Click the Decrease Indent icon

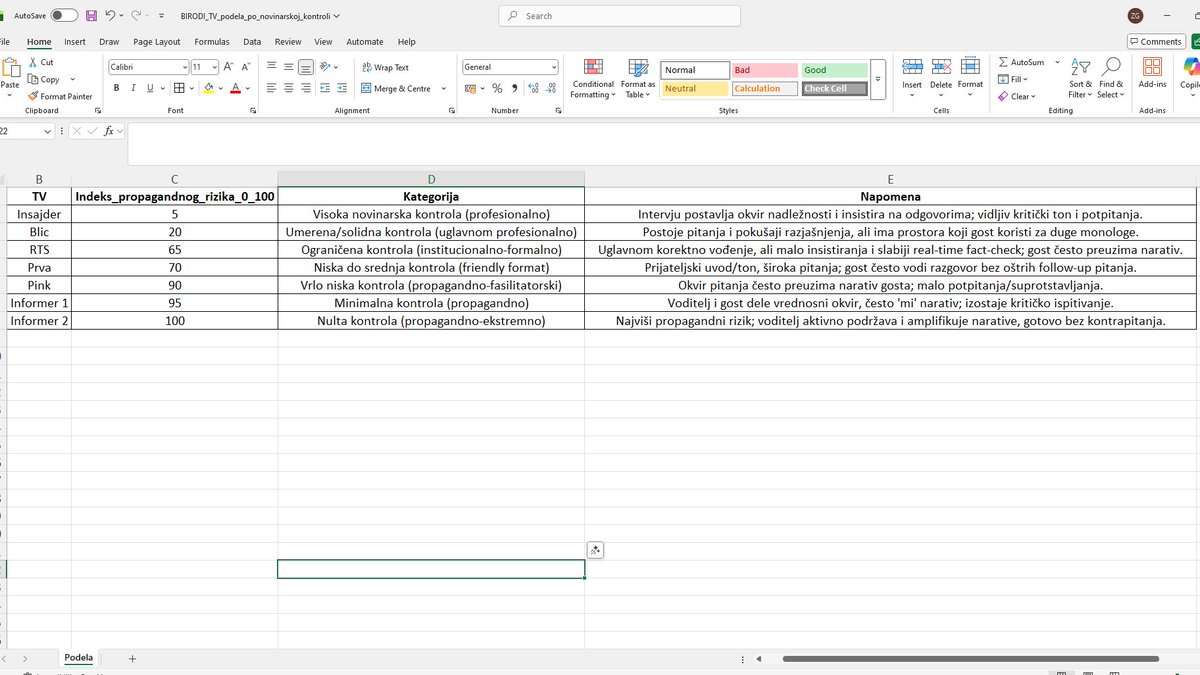327,88
